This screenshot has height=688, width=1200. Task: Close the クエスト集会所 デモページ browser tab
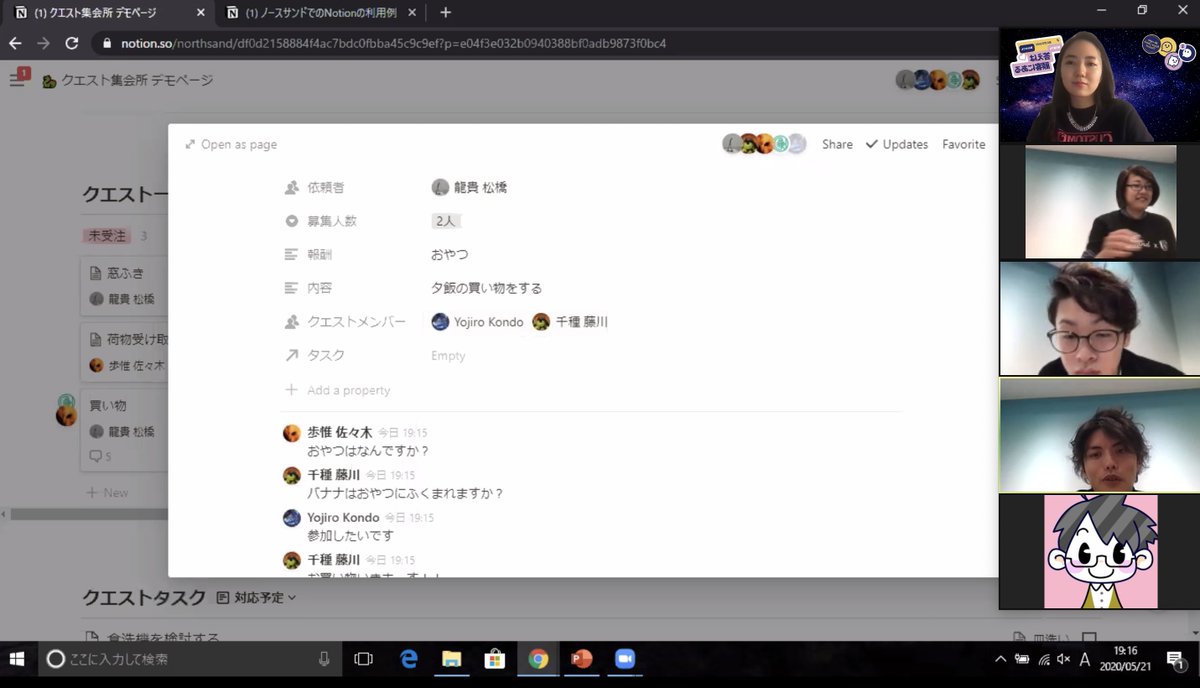tap(200, 13)
